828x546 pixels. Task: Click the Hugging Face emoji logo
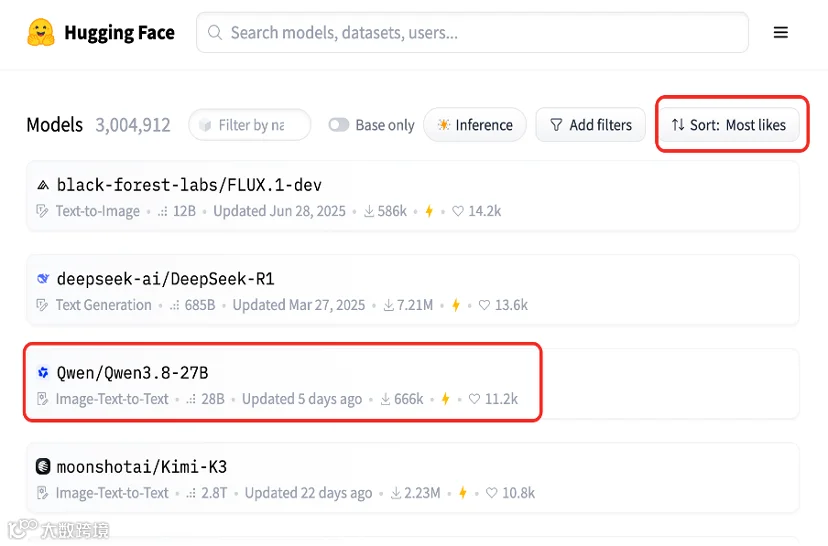pyautogui.click(x=41, y=32)
